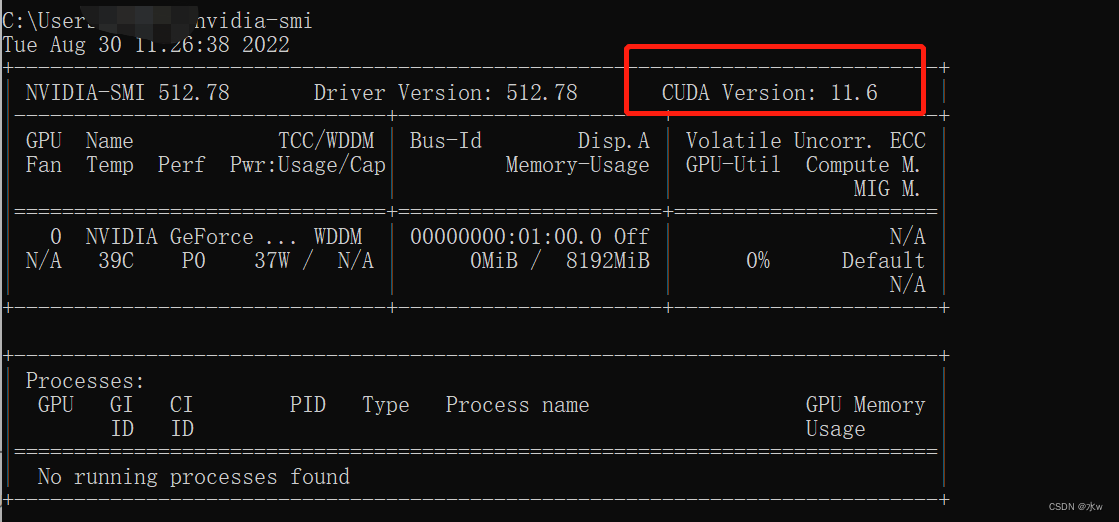Click the Default compute mode value
This screenshot has width=1119, height=522.
click(x=883, y=261)
